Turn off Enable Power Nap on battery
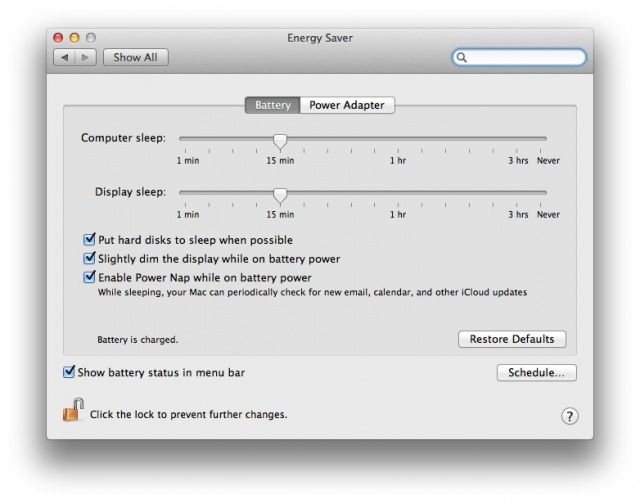Viewport: 640px width, 504px height. click(x=89, y=277)
